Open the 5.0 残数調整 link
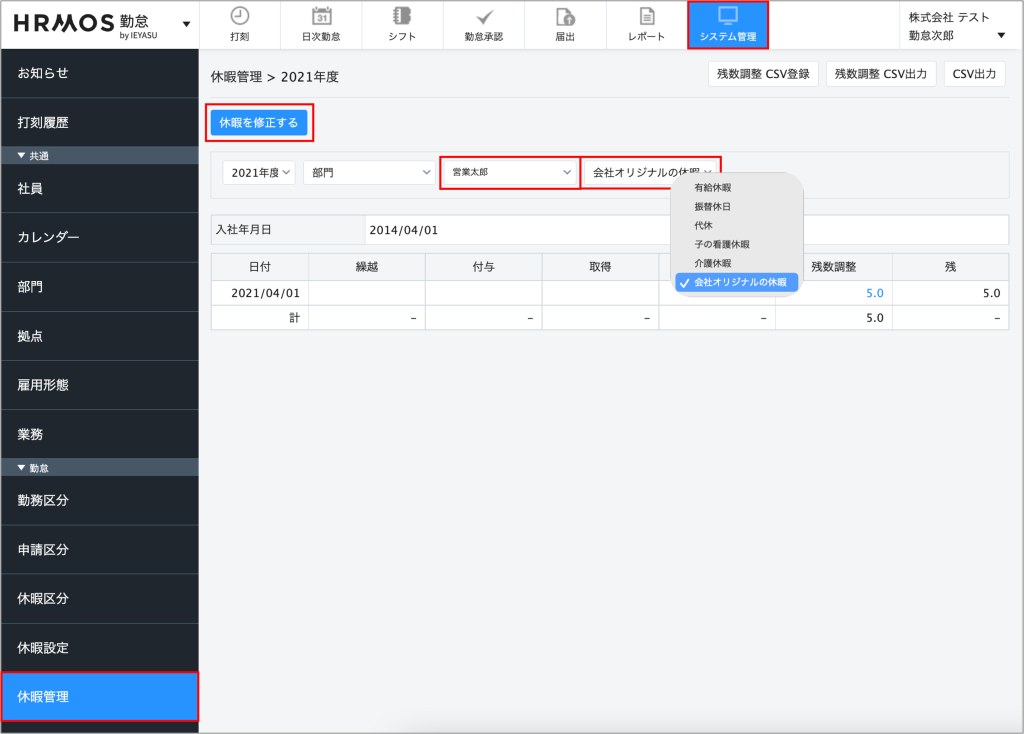Viewport: 1024px width, 734px height. point(874,293)
